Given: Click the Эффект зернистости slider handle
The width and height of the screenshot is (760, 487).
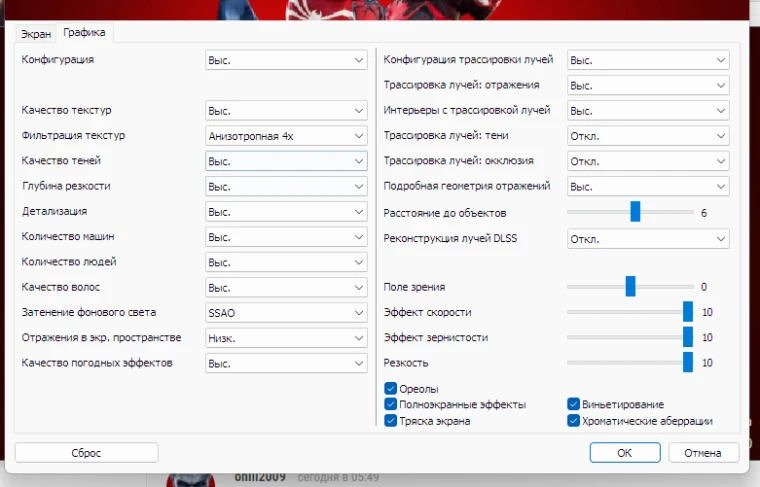Looking at the screenshot, I should pos(688,337).
